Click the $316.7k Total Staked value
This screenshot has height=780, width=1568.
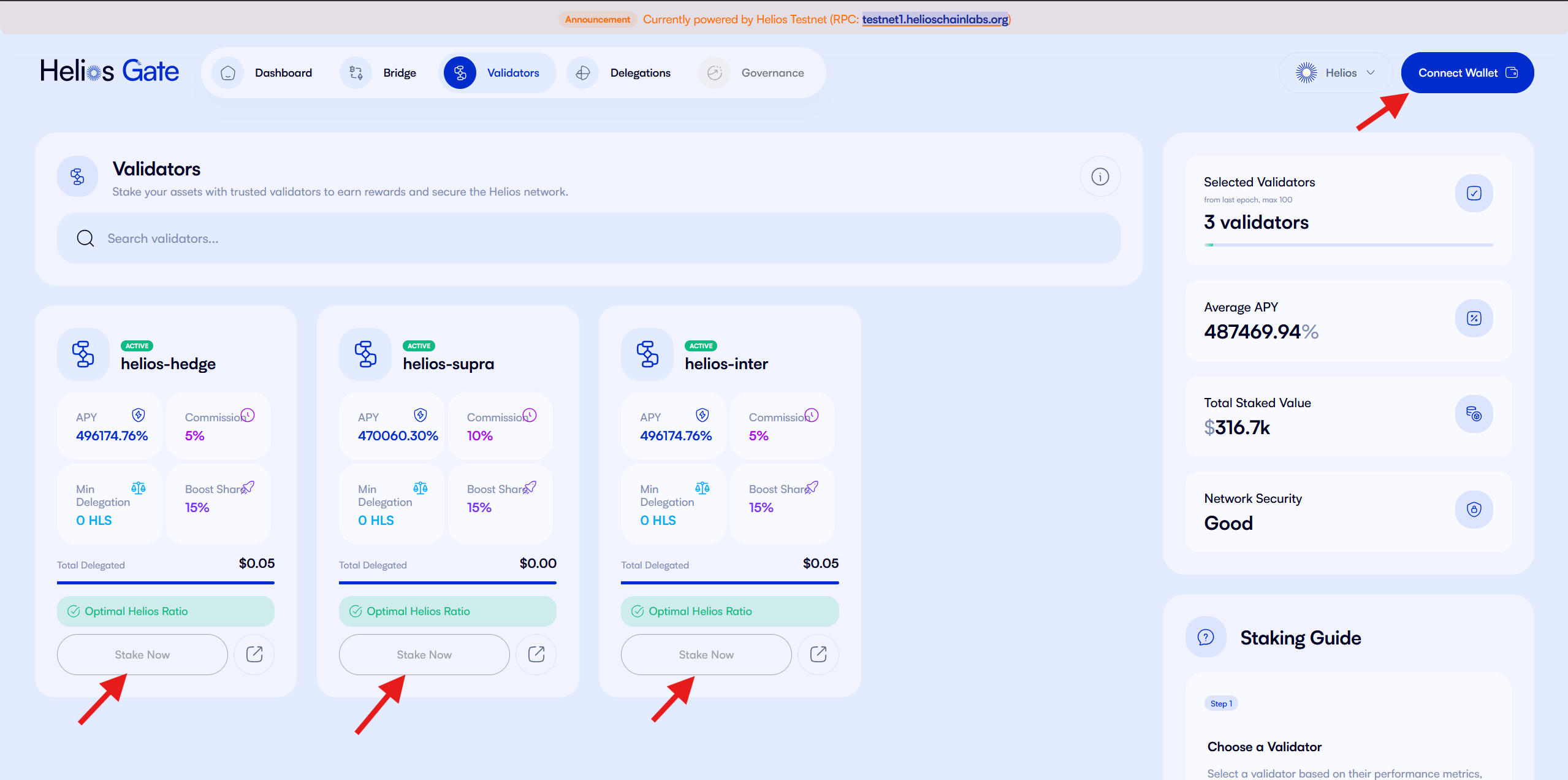click(x=1237, y=427)
